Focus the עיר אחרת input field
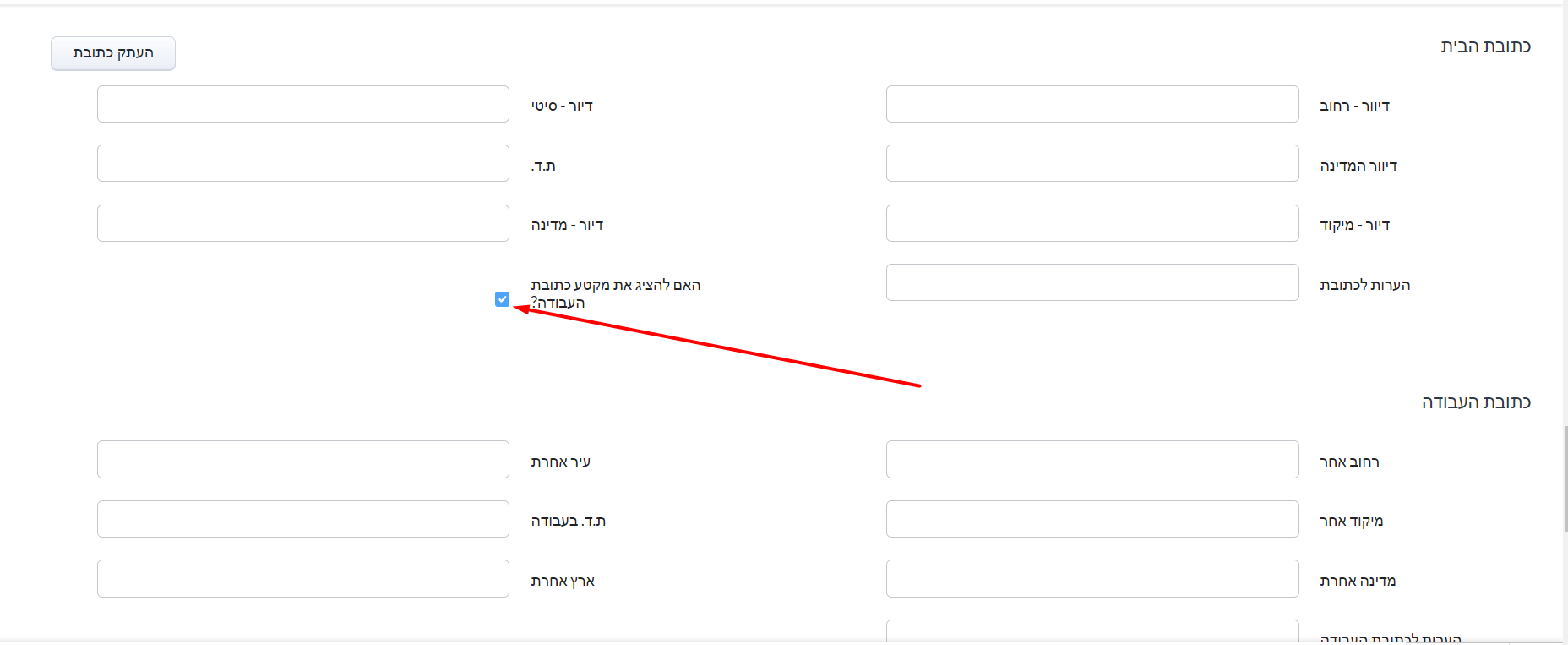Image resolution: width=1568 pixels, height=645 pixels. click(x=303, y=460)
